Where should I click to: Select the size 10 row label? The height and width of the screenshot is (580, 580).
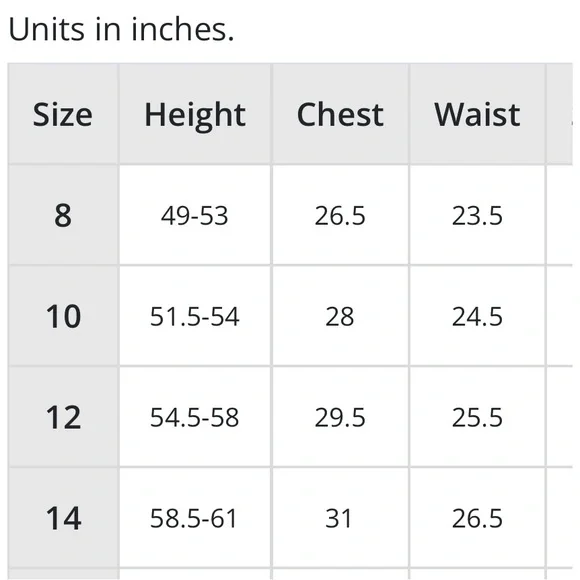click(x=63, y=316)
